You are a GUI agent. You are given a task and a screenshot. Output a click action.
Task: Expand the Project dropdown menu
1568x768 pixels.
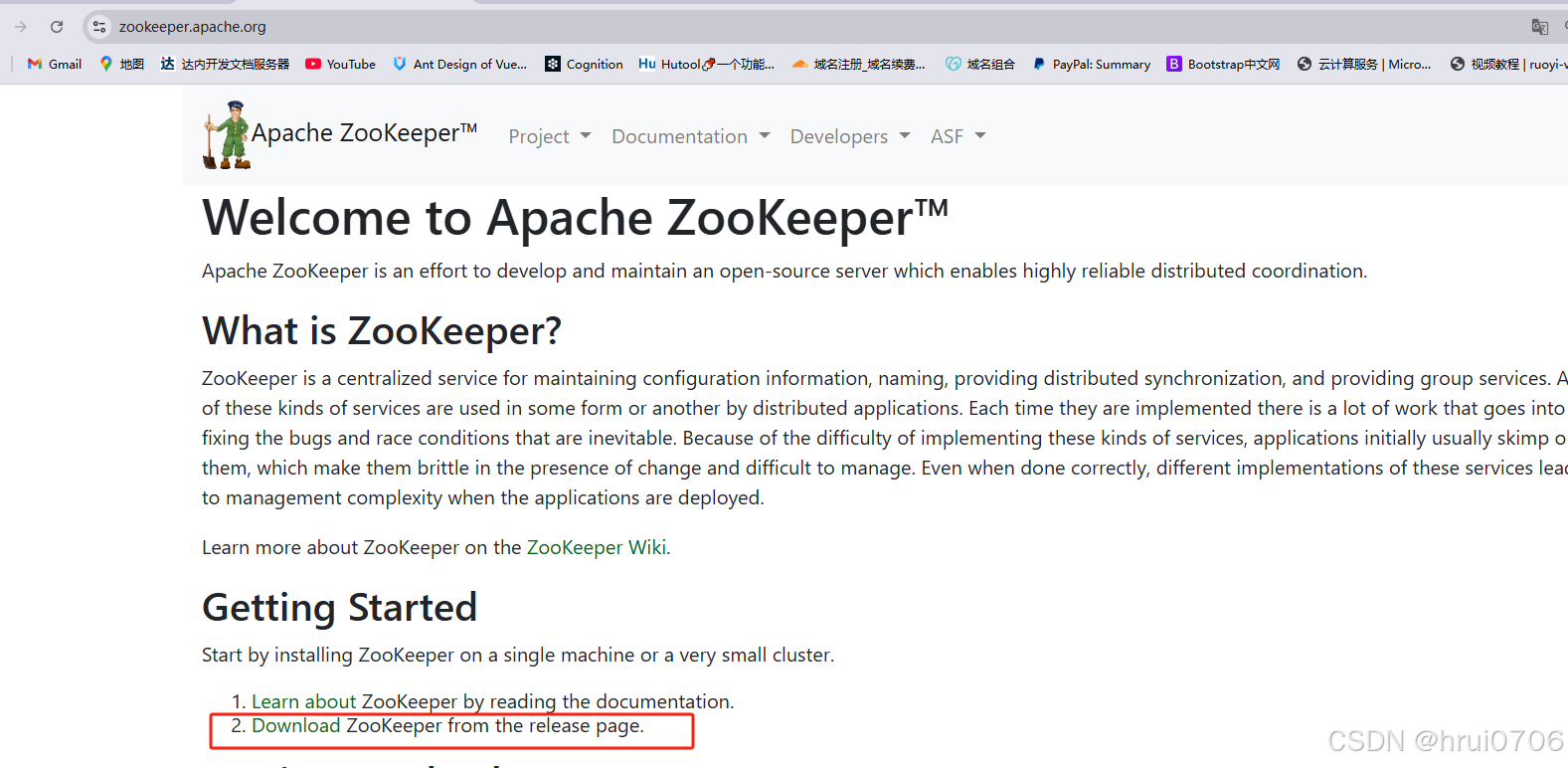[x=550, y=136]
